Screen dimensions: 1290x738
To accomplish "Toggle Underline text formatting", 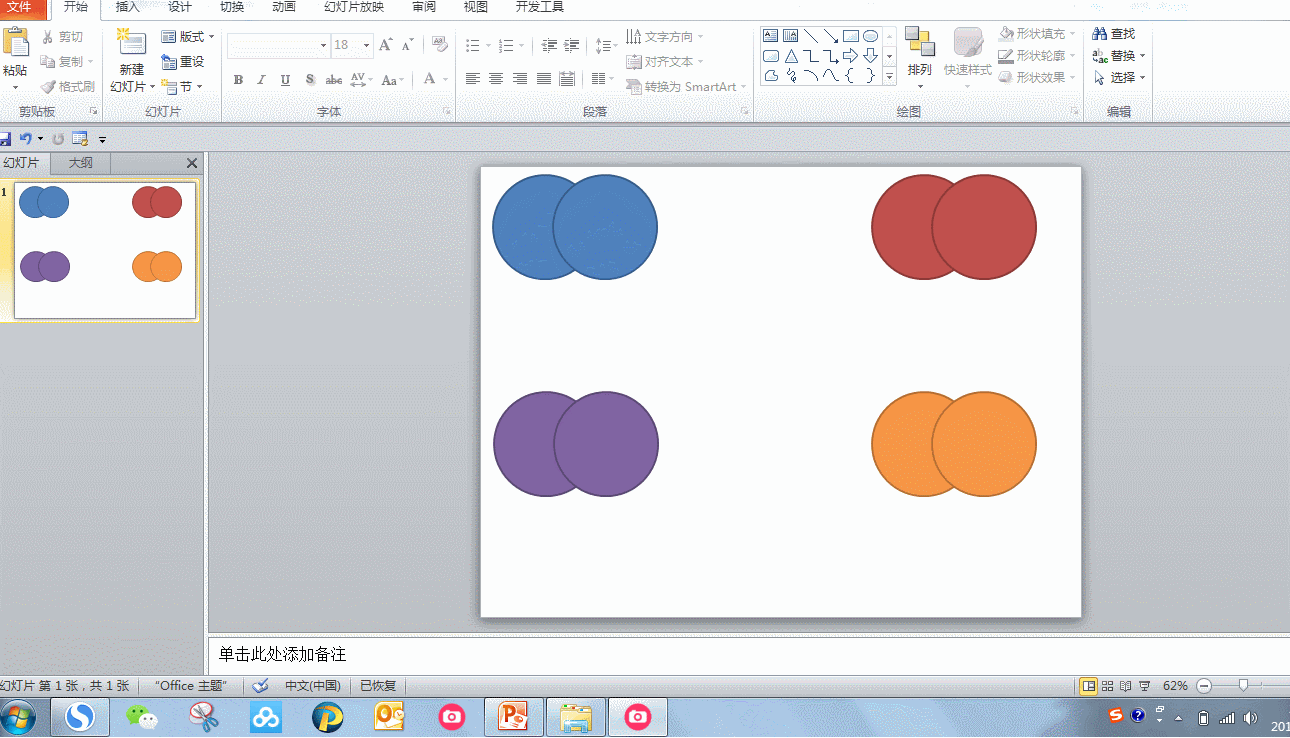I will coord(286,80).
